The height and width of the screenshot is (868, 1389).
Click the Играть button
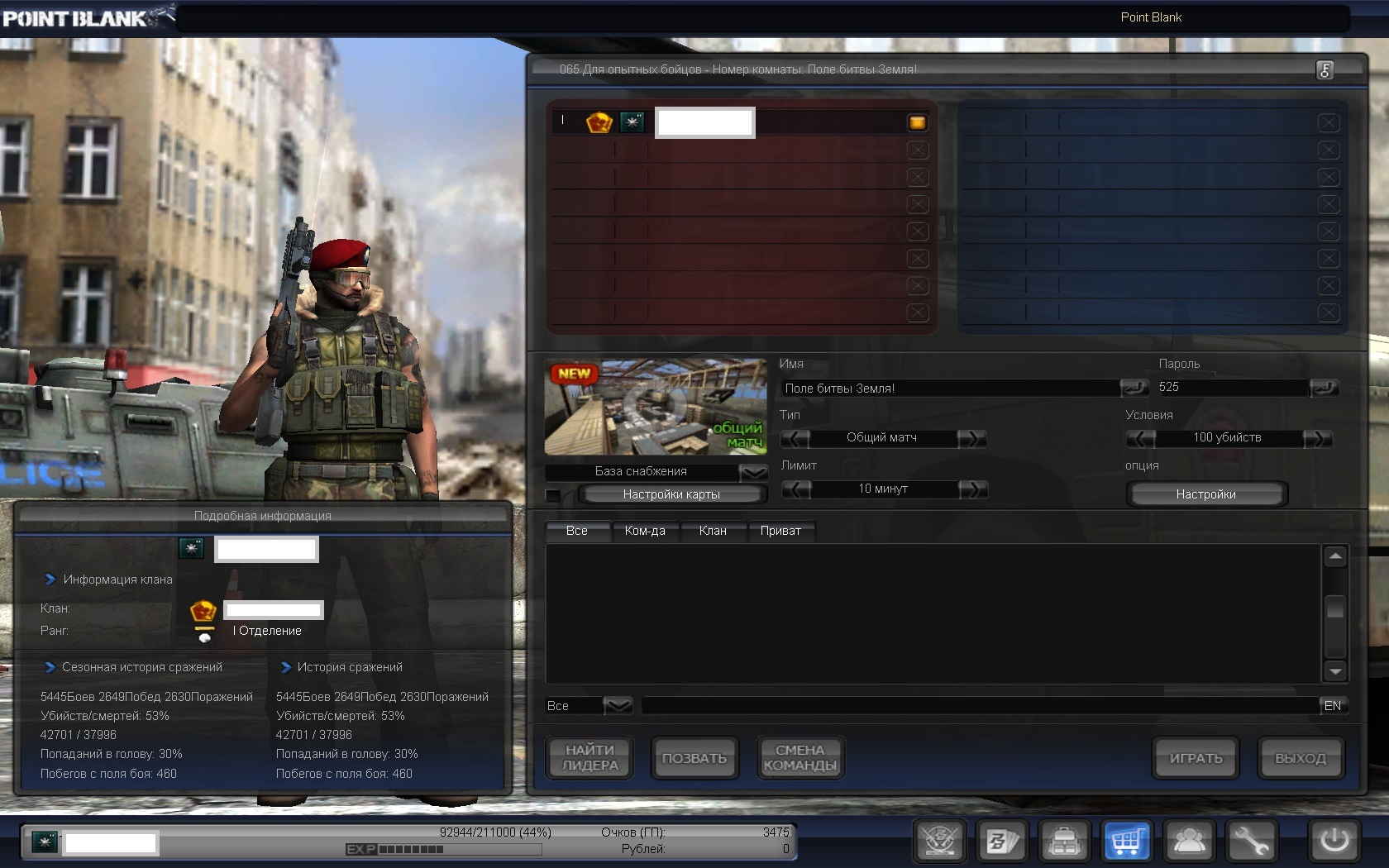1196,758
